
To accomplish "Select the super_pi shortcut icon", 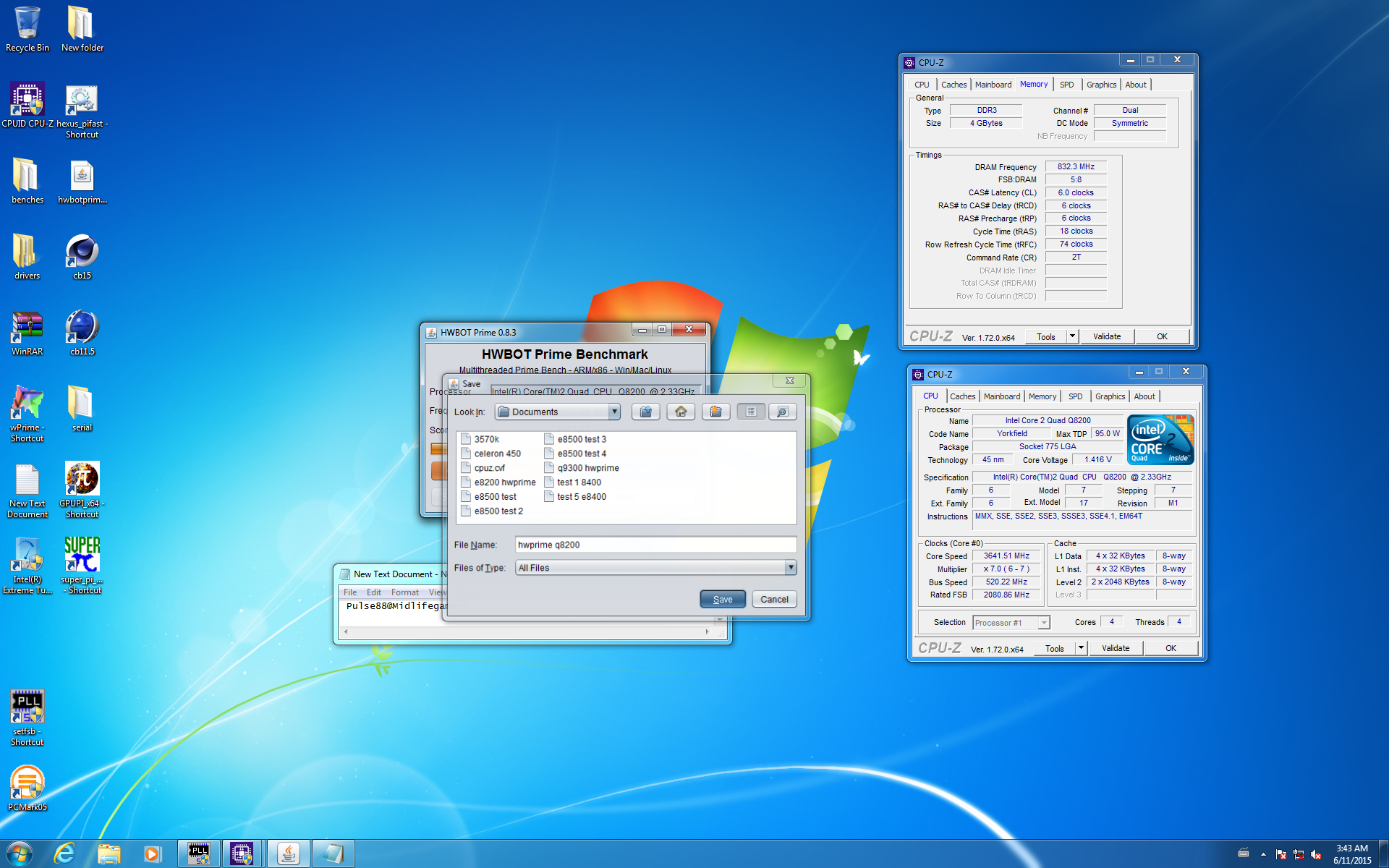I will point(82,566).
